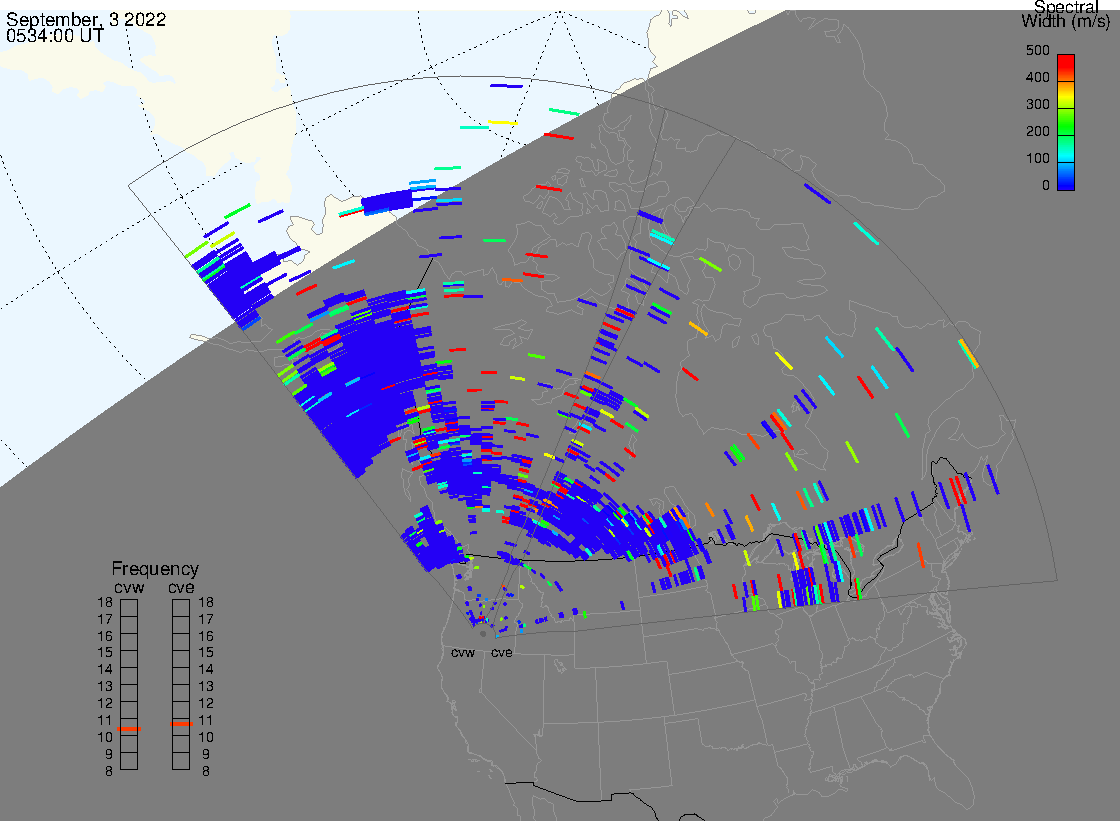The image size is (1120, 821).
Task: Click the time stamp 0534:00 UT
Action: coord(55,36)
